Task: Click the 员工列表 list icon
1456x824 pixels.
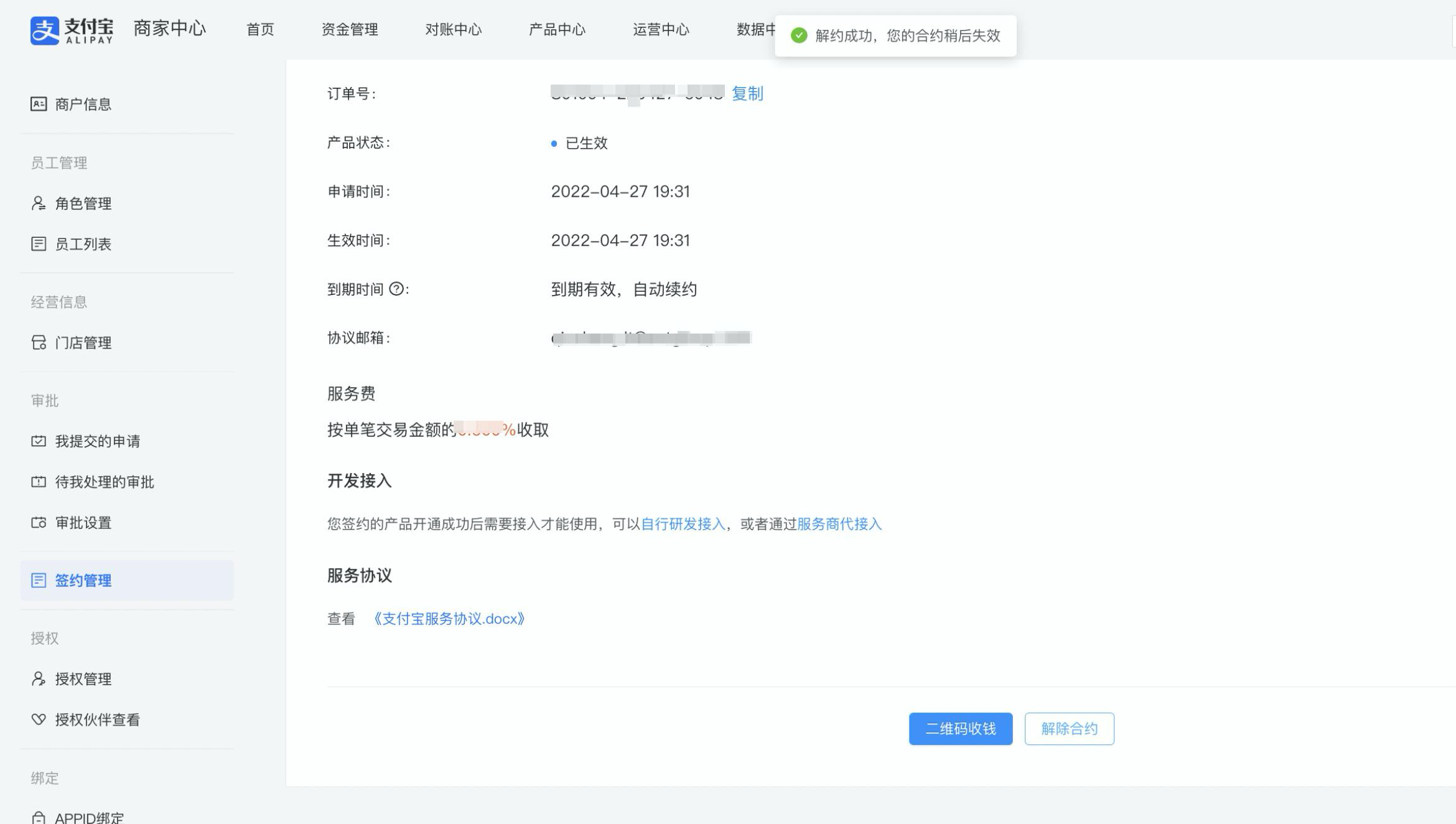Action: [39, 244]
